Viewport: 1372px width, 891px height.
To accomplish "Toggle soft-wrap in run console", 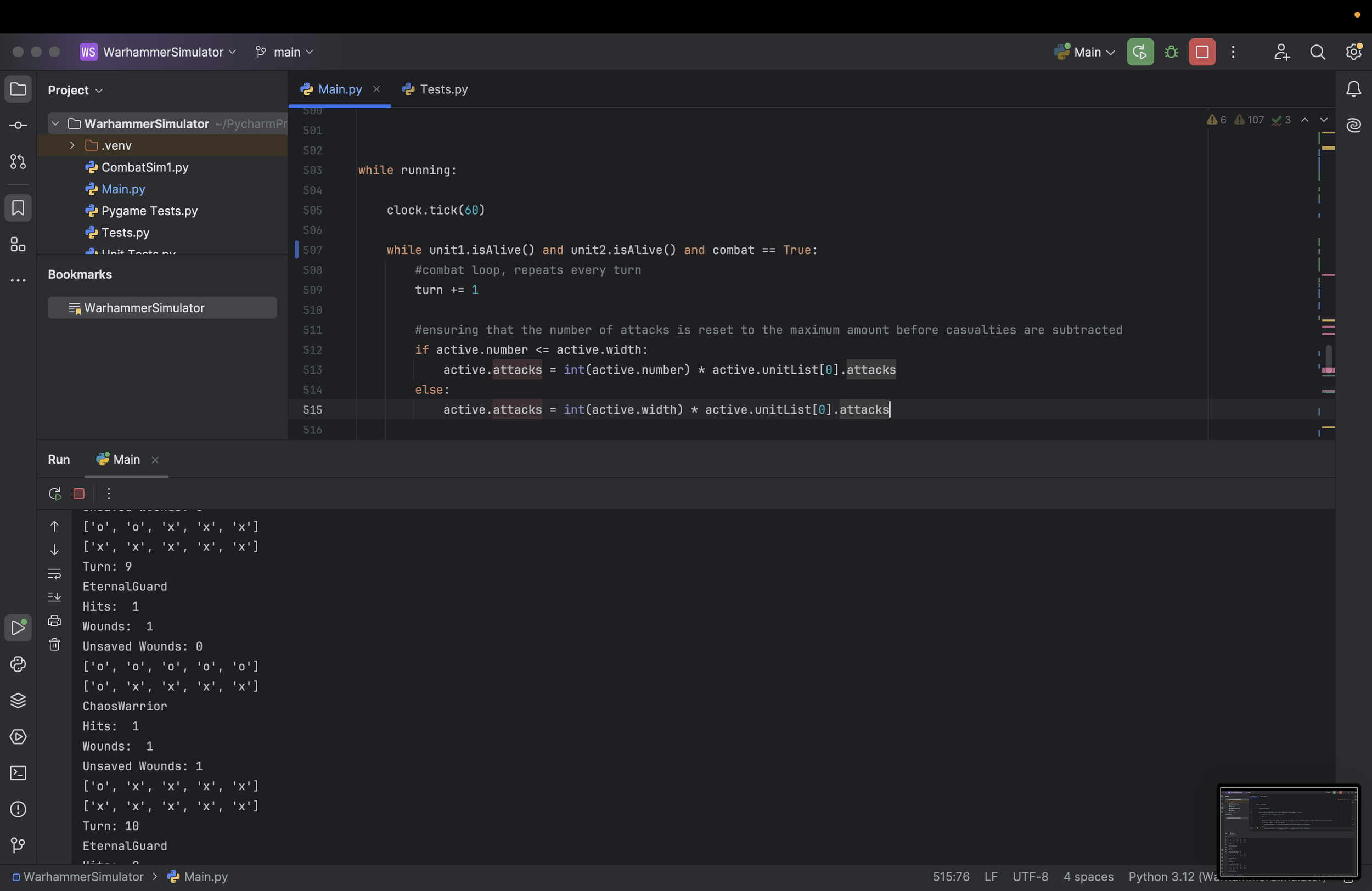I will (x=54, y=573).
